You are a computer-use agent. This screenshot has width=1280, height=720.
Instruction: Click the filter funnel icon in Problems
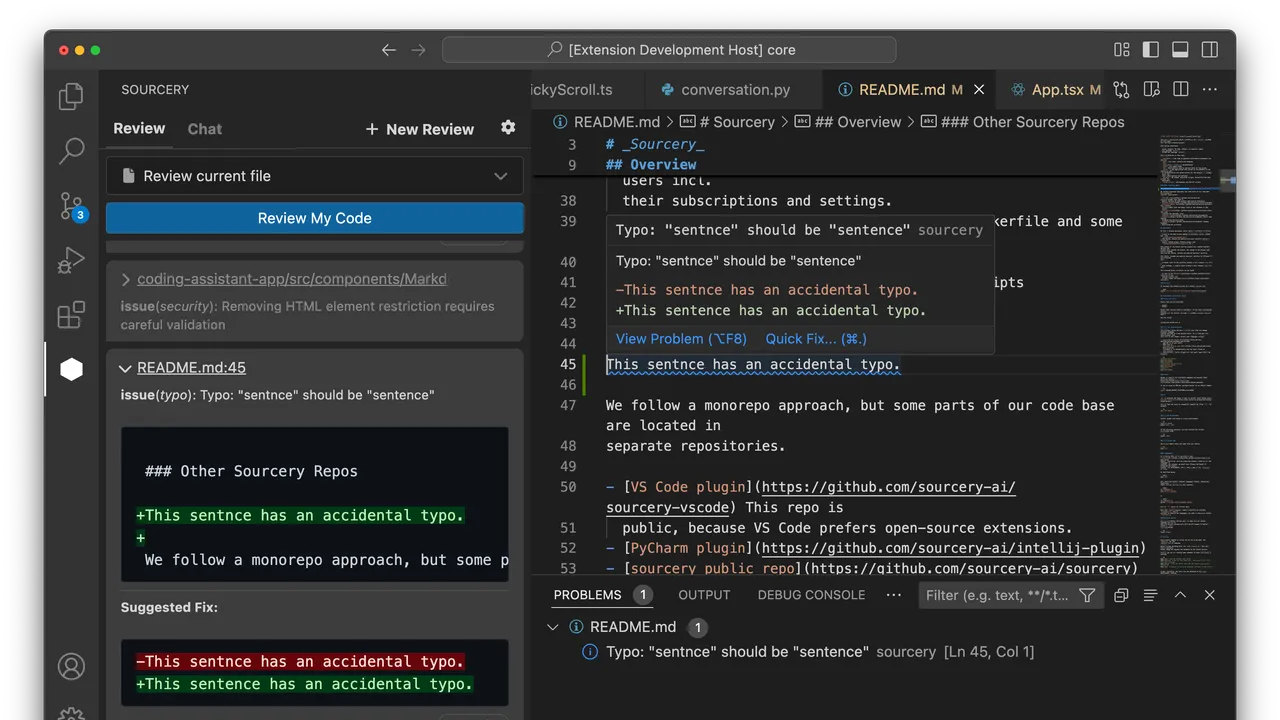pos(1087,595)
